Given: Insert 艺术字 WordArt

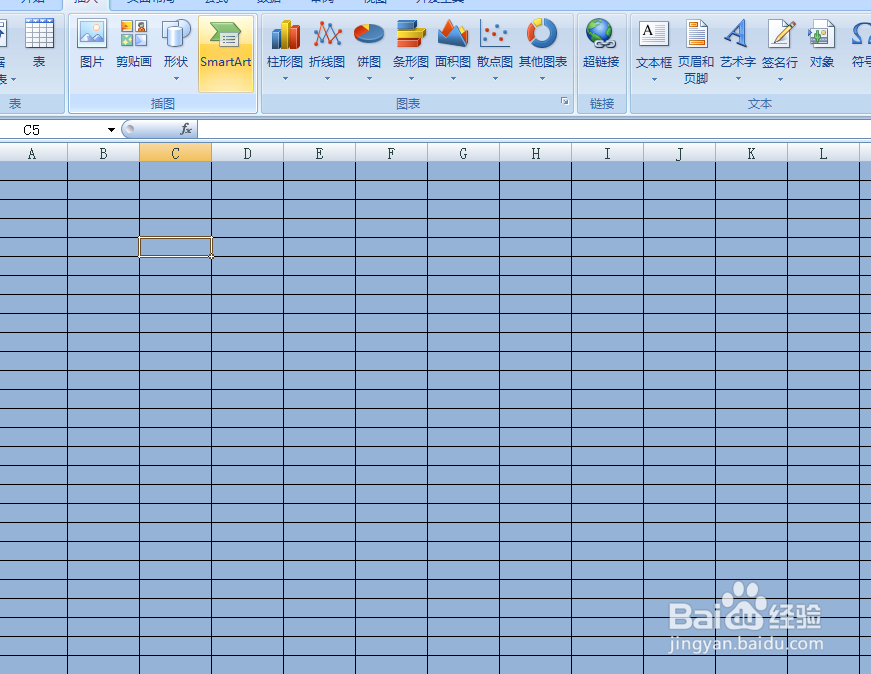Looking at the screenshot, I should (x=738, y=50).
